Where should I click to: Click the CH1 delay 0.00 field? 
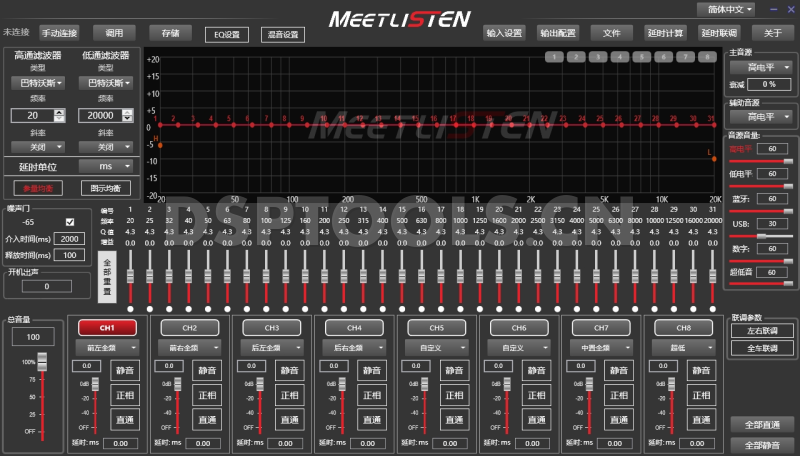point(120,443)
